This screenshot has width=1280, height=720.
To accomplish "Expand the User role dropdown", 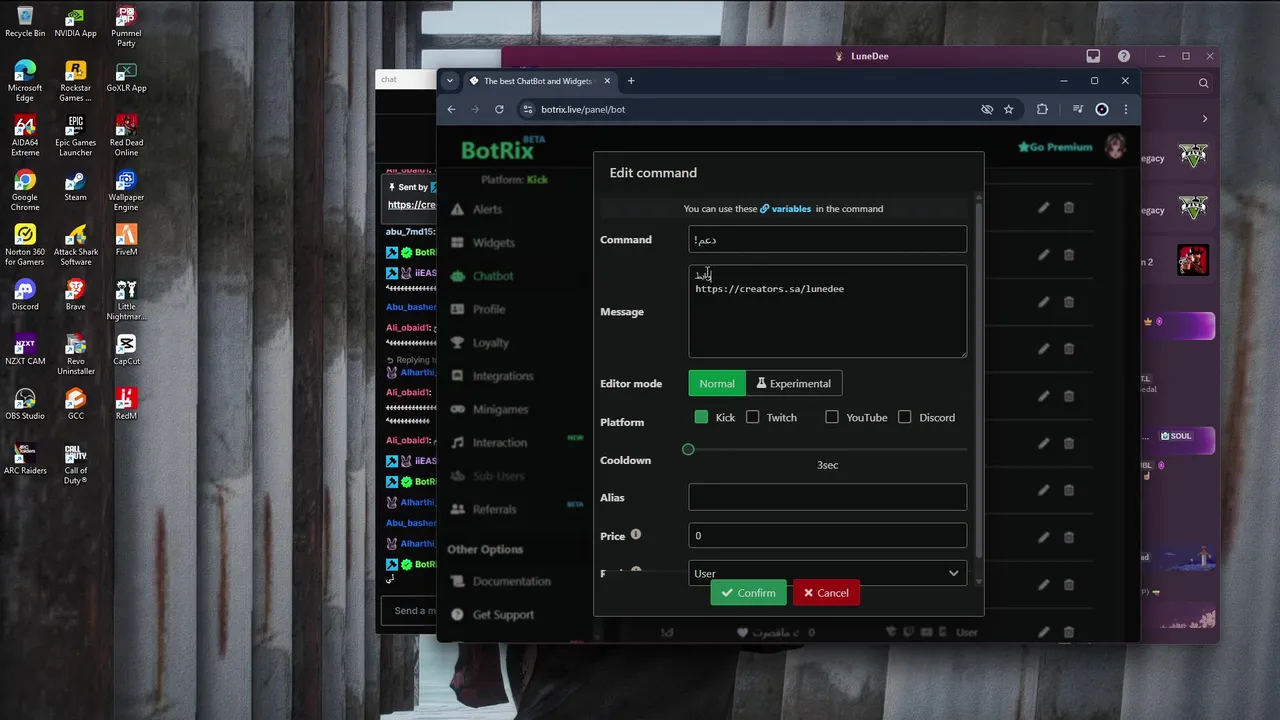I will tap(828, 573).
